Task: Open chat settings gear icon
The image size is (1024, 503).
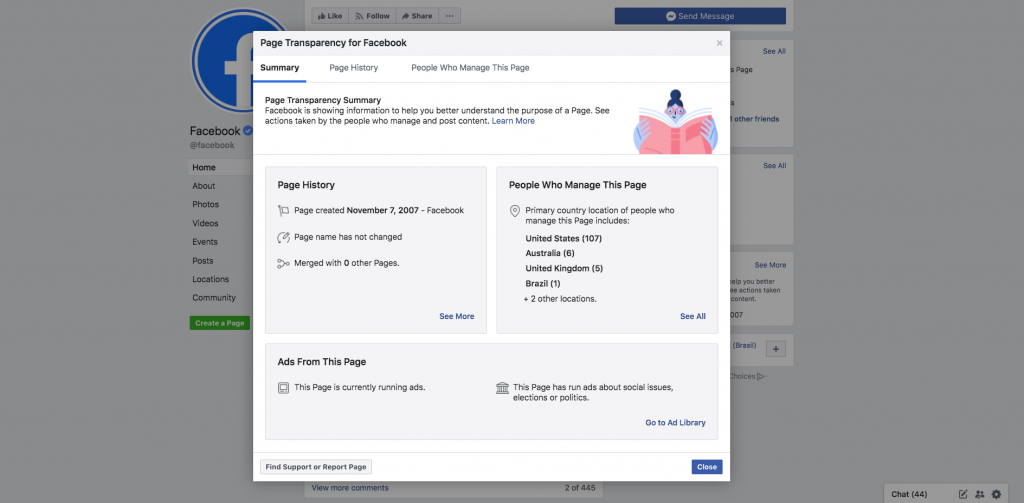Action: [x=996, y=495]
